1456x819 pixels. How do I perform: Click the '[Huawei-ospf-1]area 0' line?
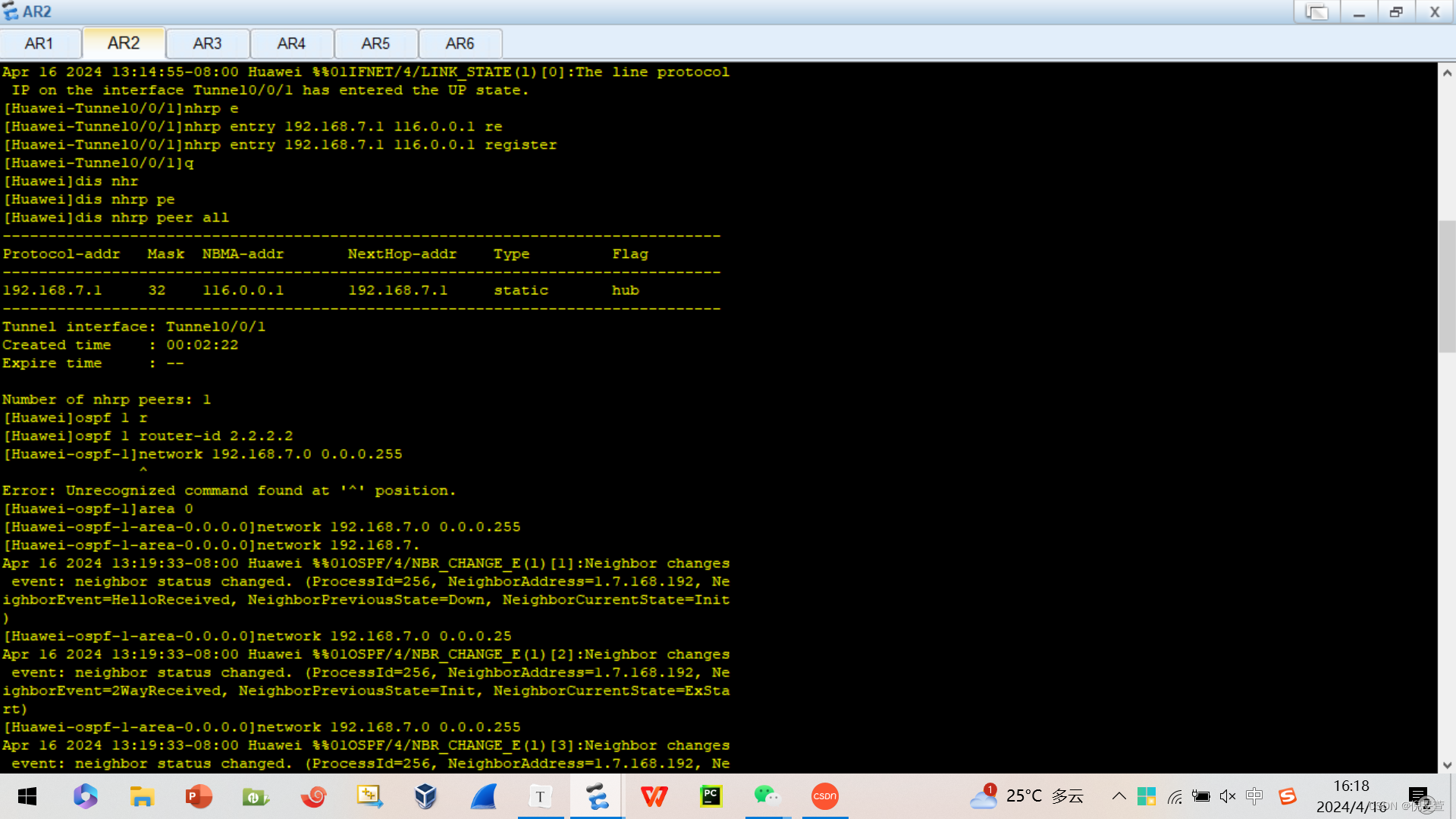[x=99, y=509]
